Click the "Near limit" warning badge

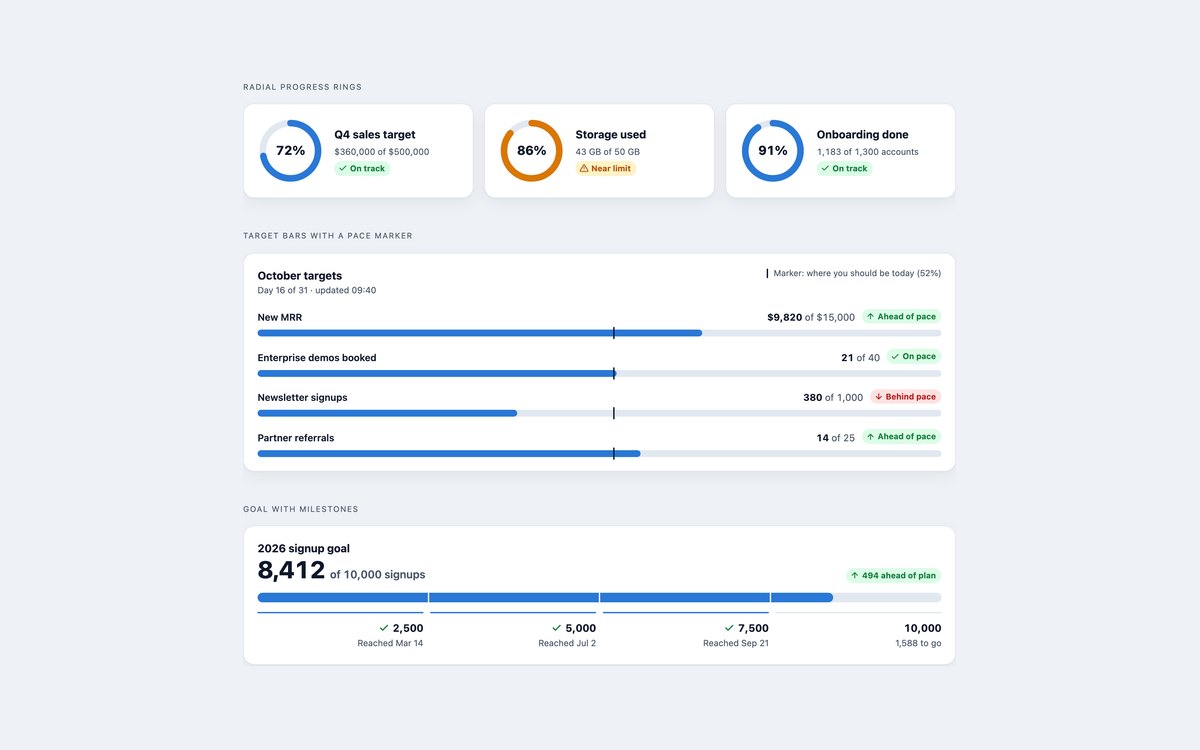606,169
